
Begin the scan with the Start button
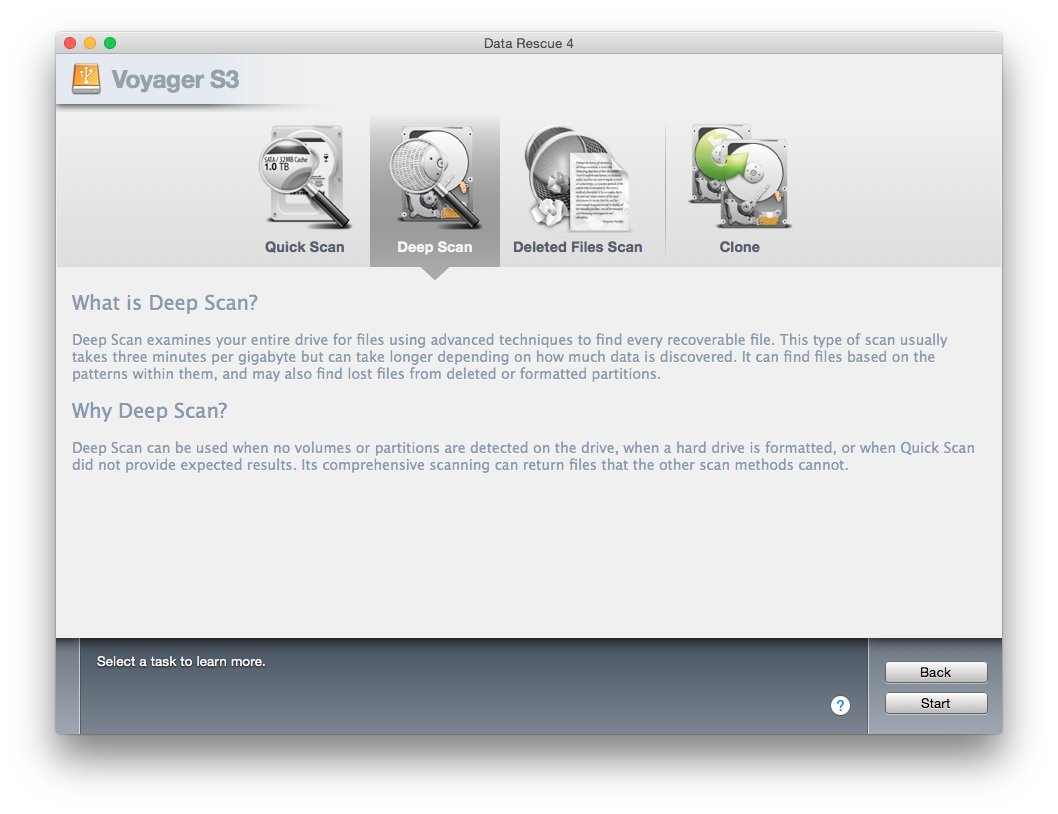coord(936,703)
